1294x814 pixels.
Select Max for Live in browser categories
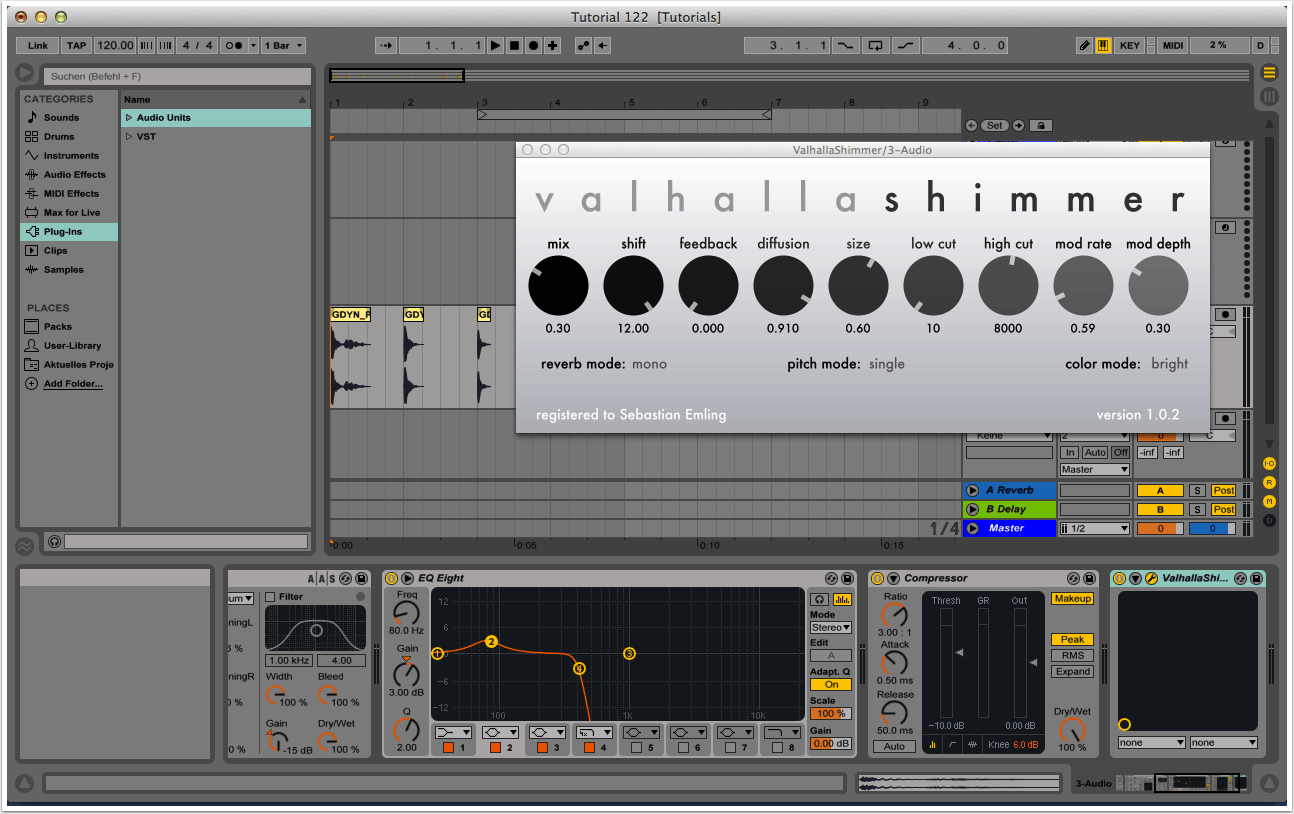72,213
